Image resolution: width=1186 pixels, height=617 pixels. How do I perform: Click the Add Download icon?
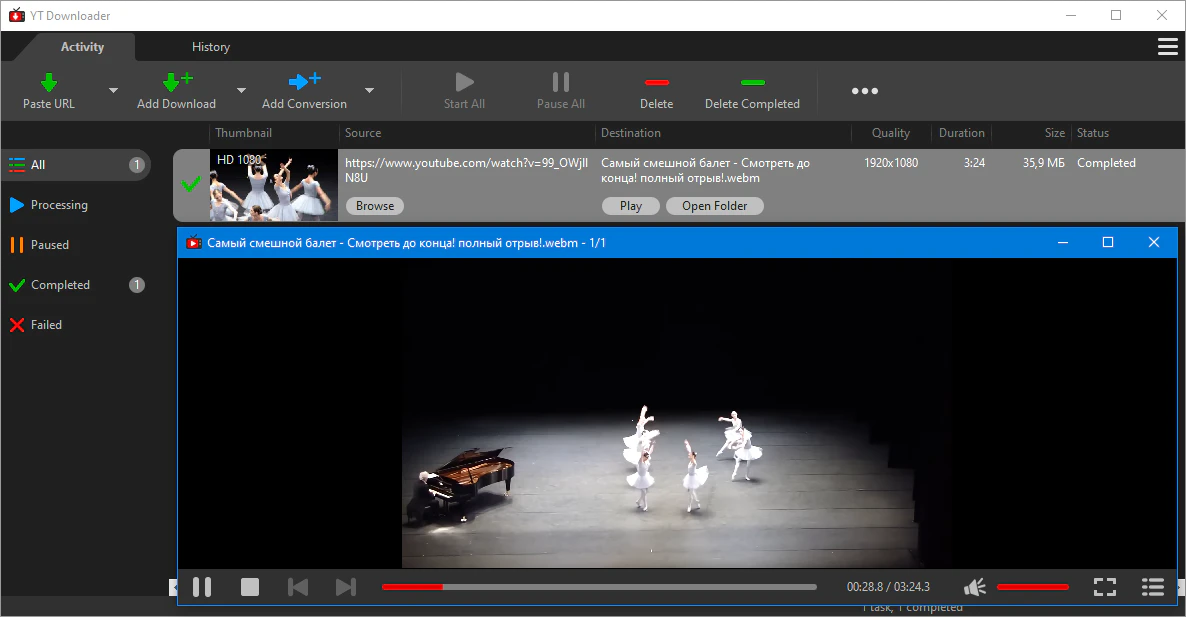click(176, 82)
